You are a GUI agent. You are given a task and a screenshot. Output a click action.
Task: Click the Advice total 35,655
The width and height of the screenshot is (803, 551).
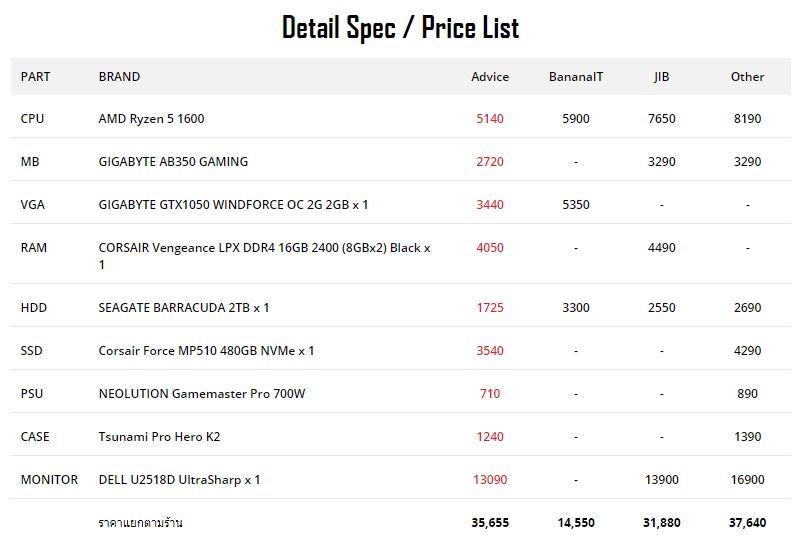point(490,523)
